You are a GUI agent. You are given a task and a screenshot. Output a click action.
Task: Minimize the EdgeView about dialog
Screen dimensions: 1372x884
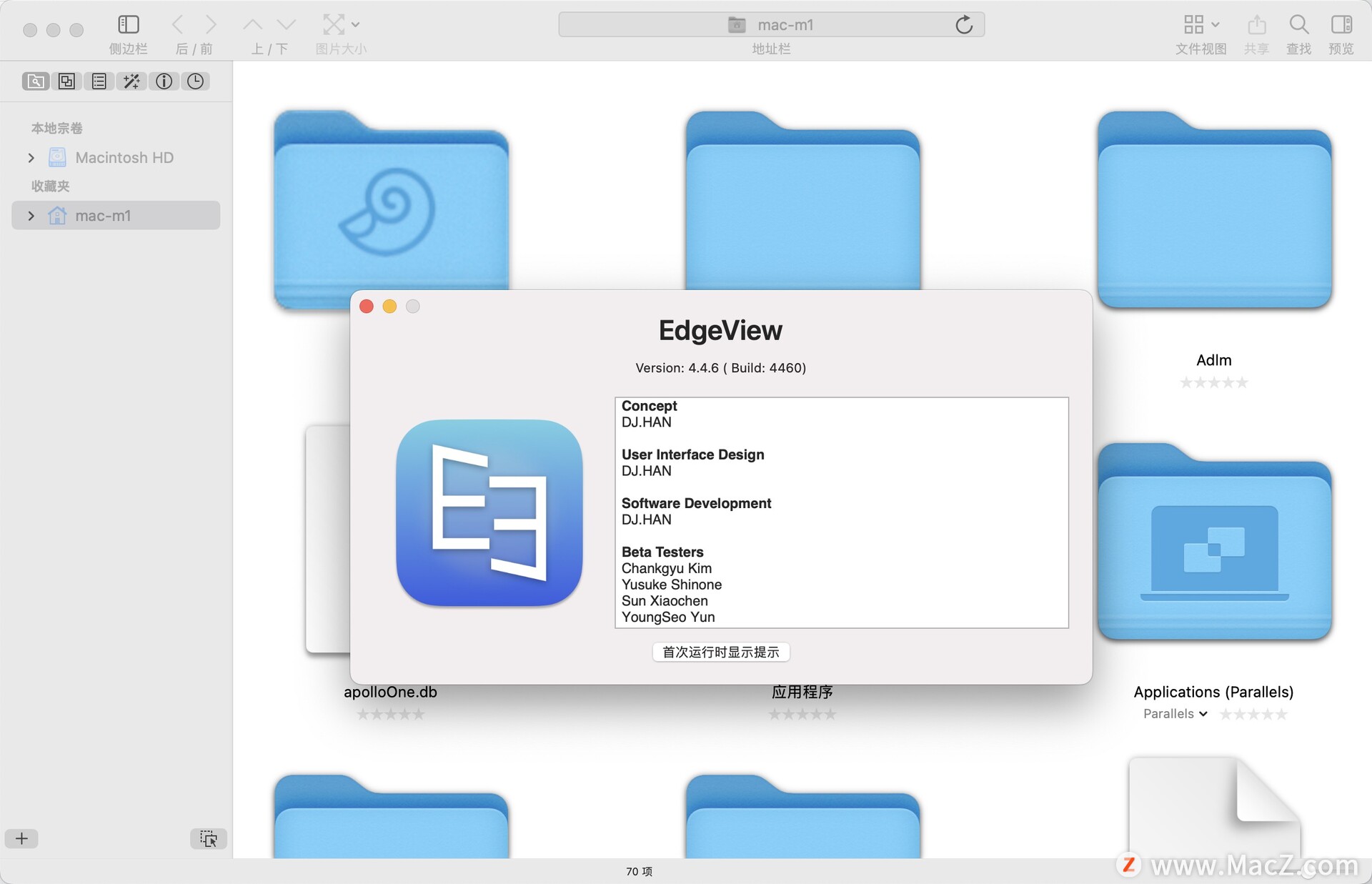(389, 307)
